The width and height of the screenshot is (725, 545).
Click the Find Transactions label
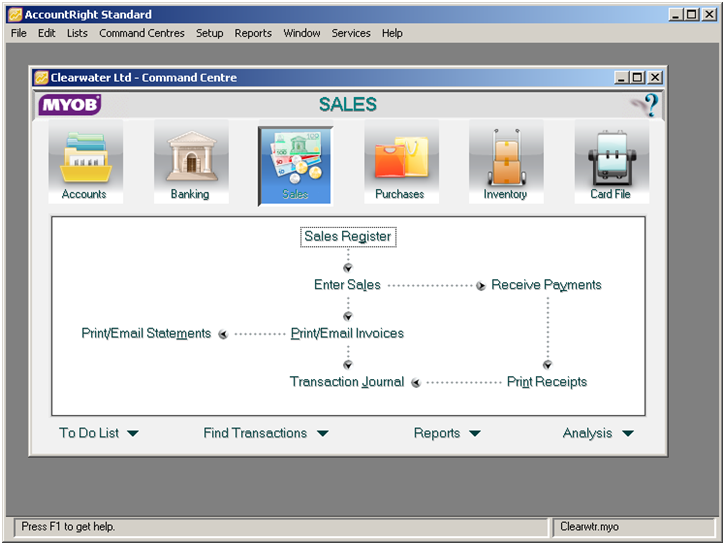pos(255,433)
